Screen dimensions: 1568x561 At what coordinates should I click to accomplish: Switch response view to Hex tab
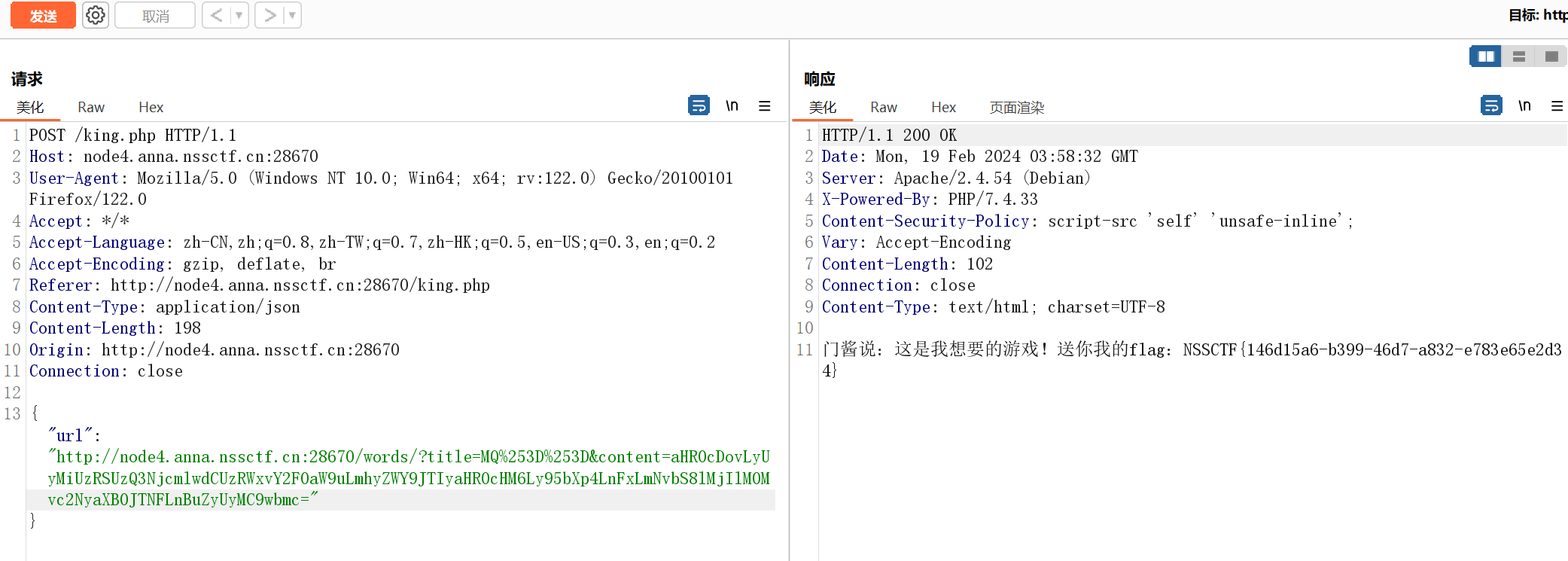943,107
